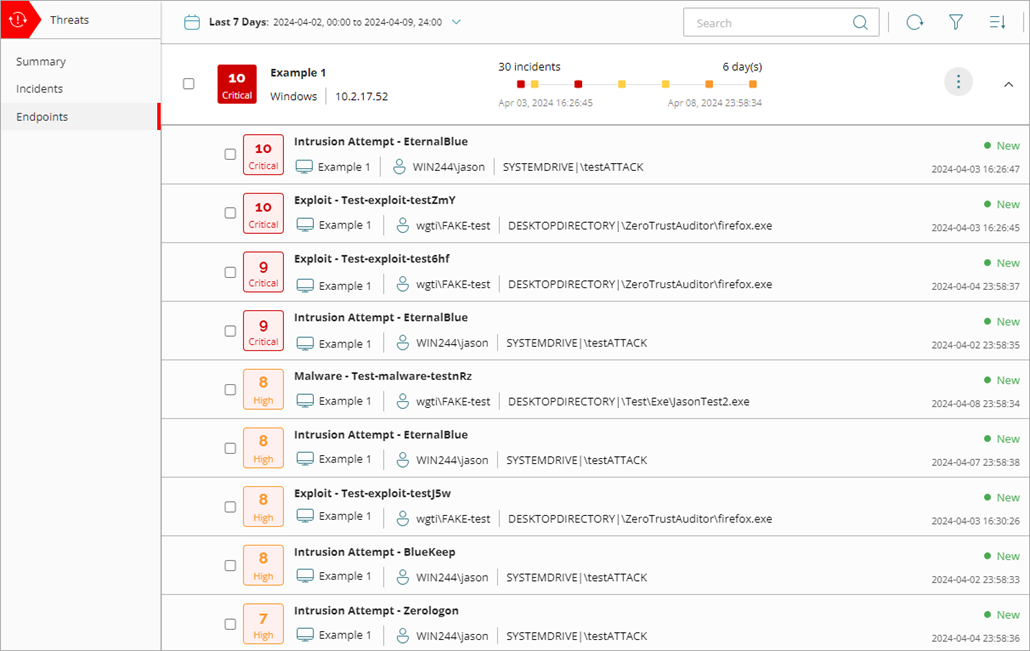Check the Malware Test-malware-testnRz row checkbox
This screenshot has width=1030, height=651.
coord(229,388)
